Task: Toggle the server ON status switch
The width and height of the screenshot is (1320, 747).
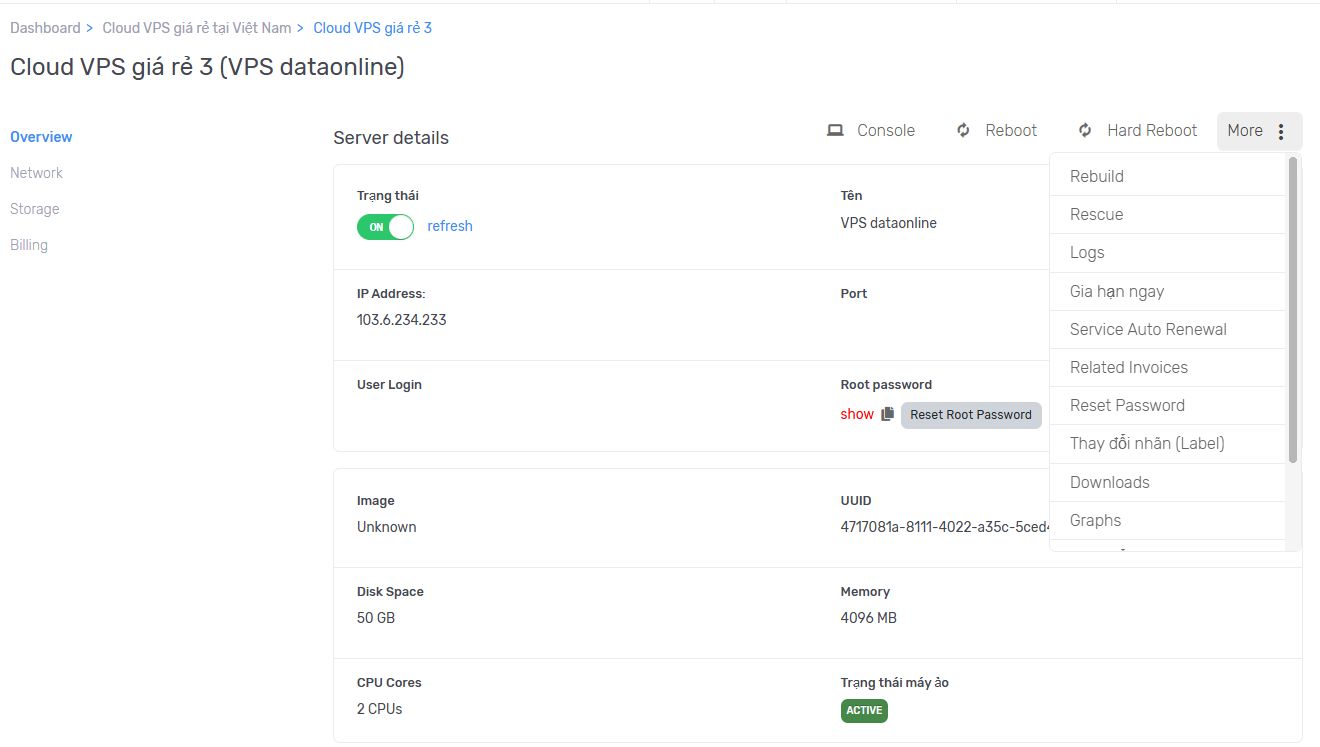Action: tap(385, 227)
